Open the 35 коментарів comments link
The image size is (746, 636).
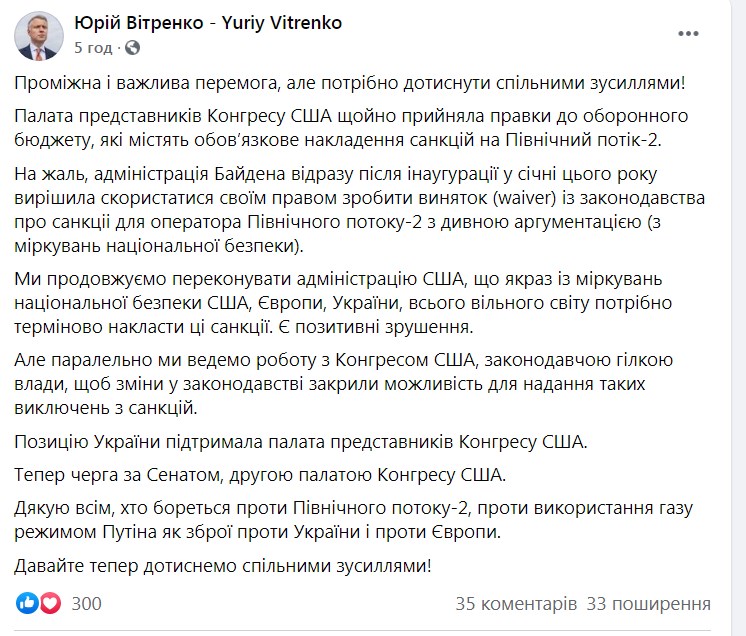click(516, 603)
